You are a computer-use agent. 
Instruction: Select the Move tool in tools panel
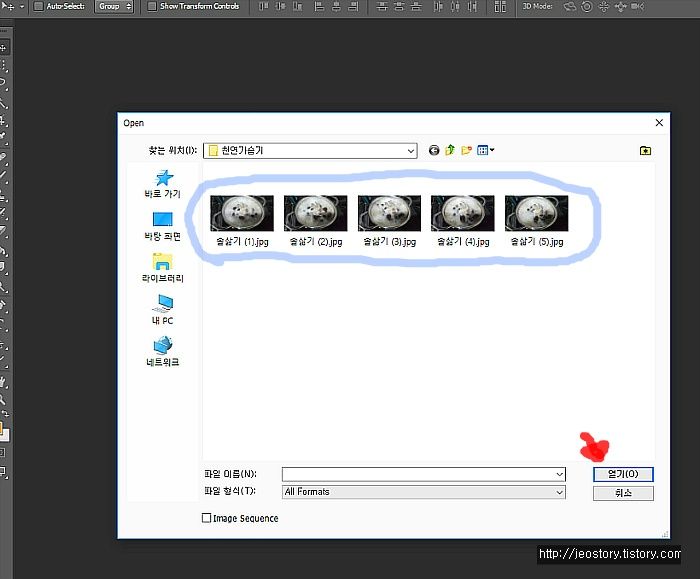pyautogui.click(x=4, y=48)
